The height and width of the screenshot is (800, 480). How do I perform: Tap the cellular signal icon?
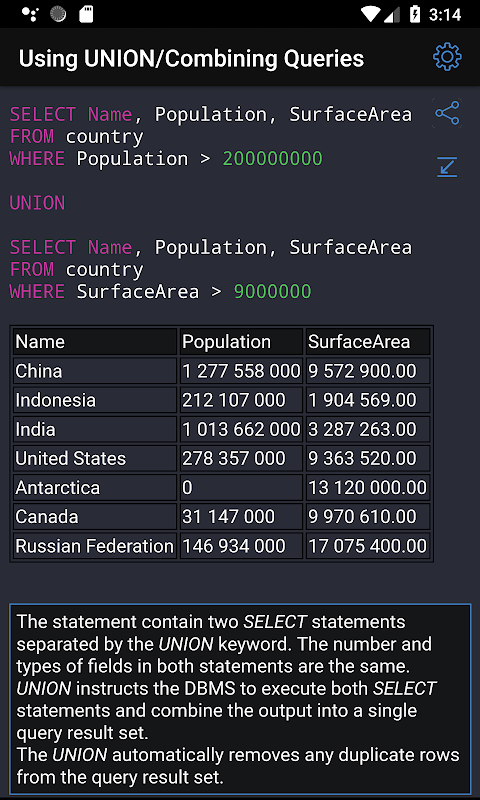click(392, 14)
